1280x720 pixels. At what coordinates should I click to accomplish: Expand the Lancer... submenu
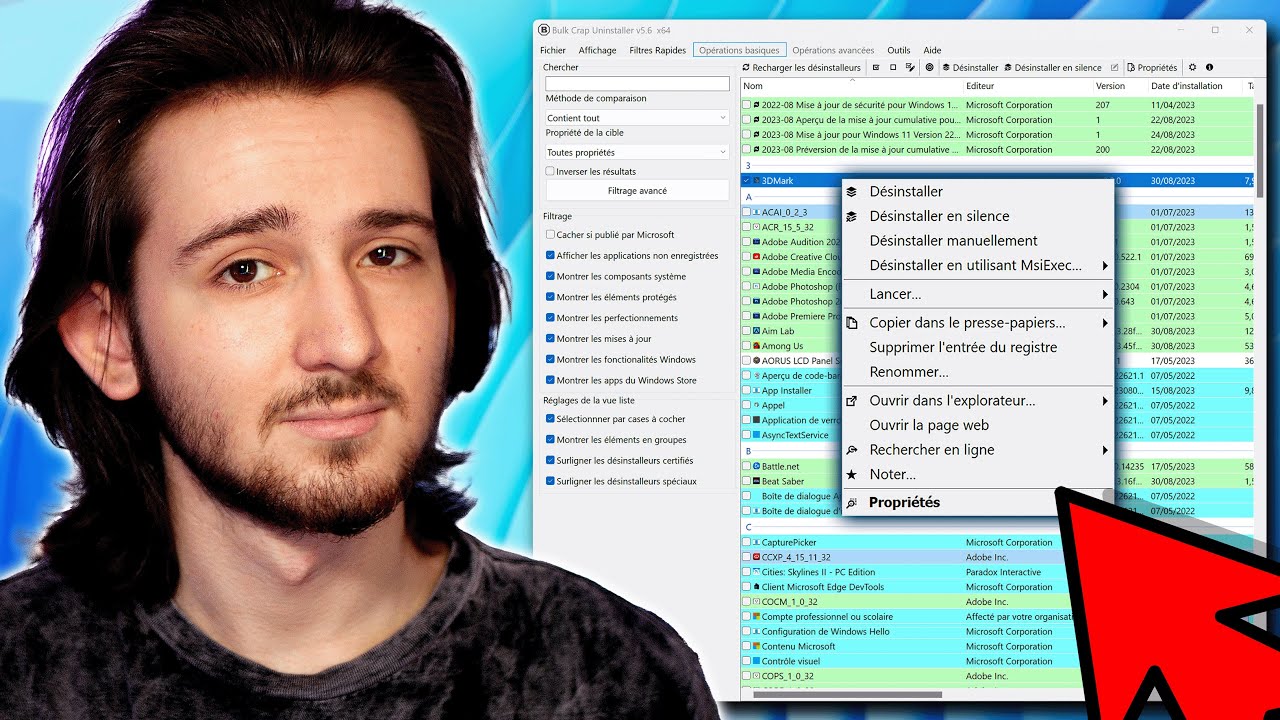[x=1105, y=295]
